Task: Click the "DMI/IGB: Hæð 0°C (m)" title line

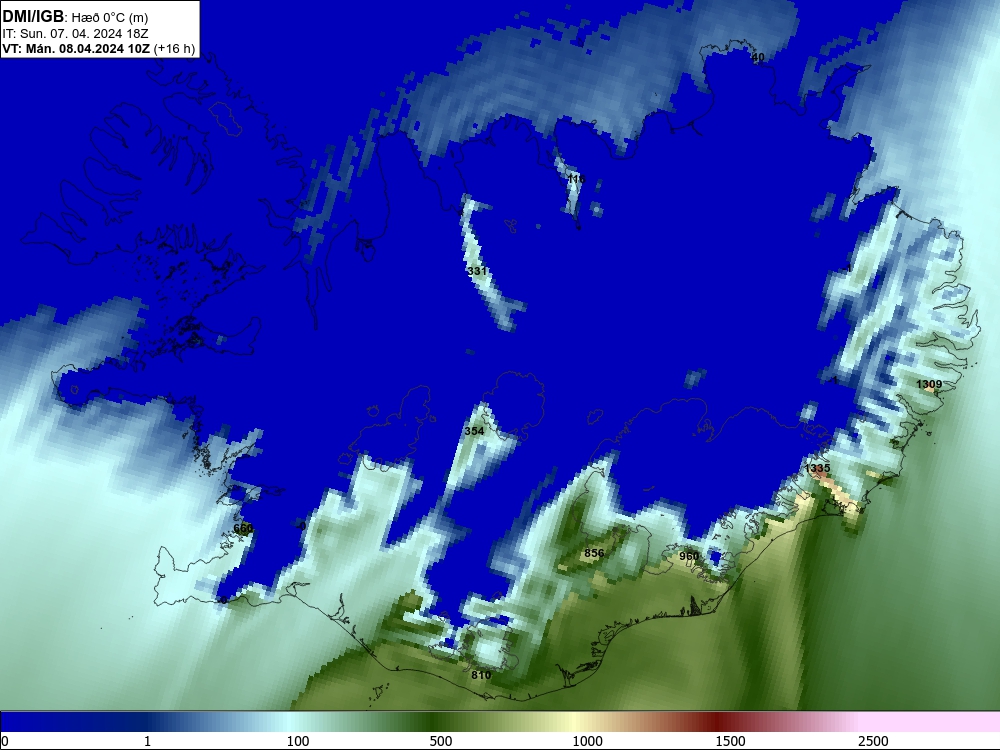Action: [75, 17]
